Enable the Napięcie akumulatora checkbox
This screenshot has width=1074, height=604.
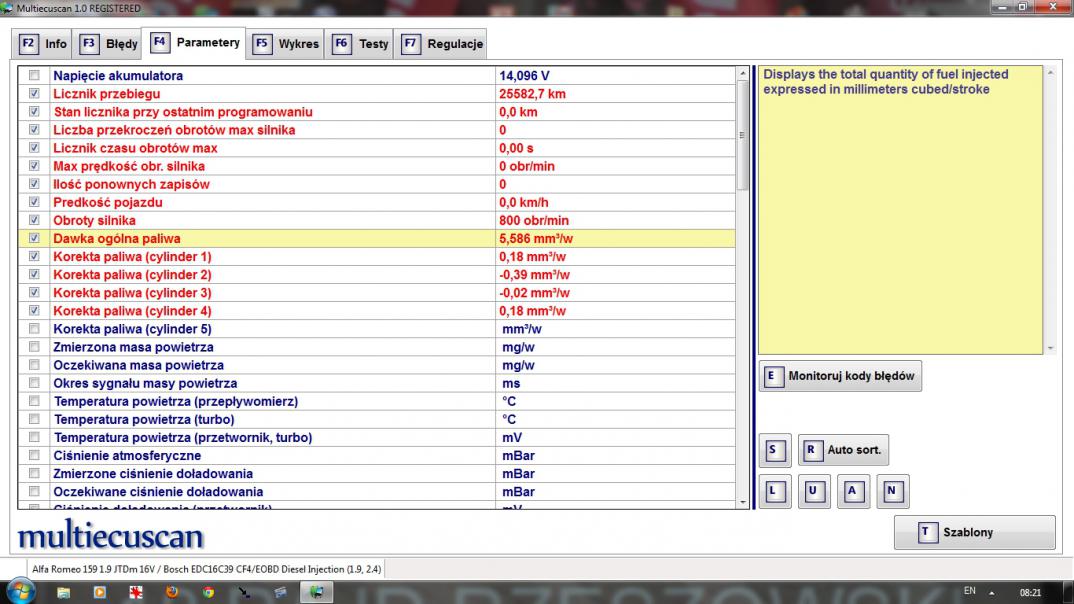point(35,76)
